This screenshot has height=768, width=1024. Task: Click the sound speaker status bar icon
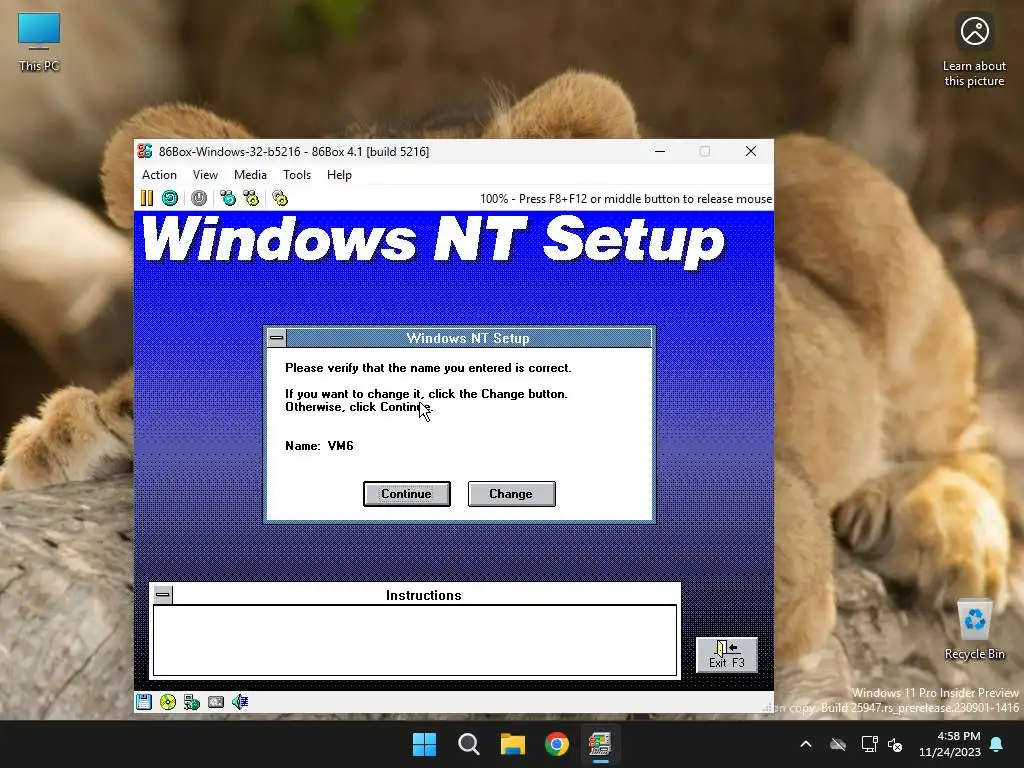tap(240, 702)
